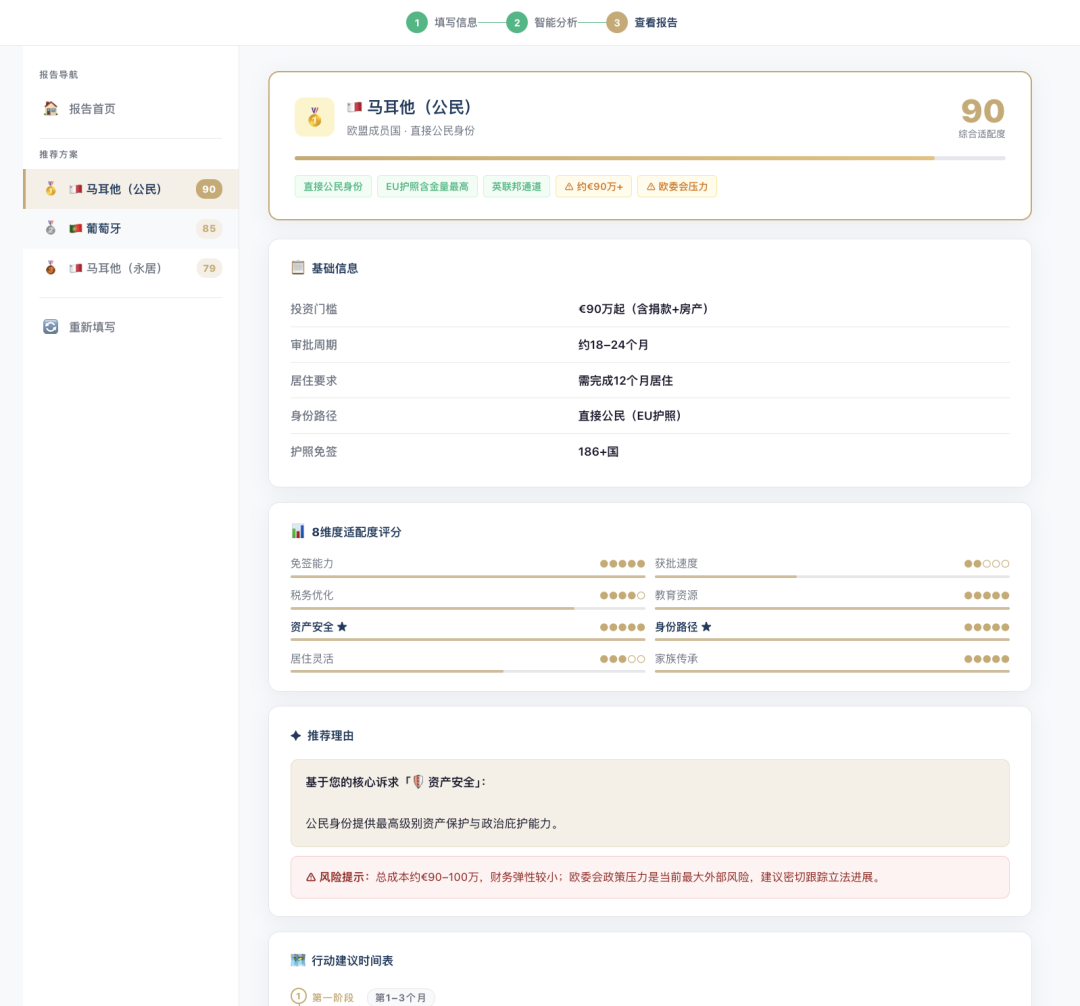Viewport: 1080px width, 1006px height.
Task: Click the 居住灵活 rating dots
Action: click(622, 659)
